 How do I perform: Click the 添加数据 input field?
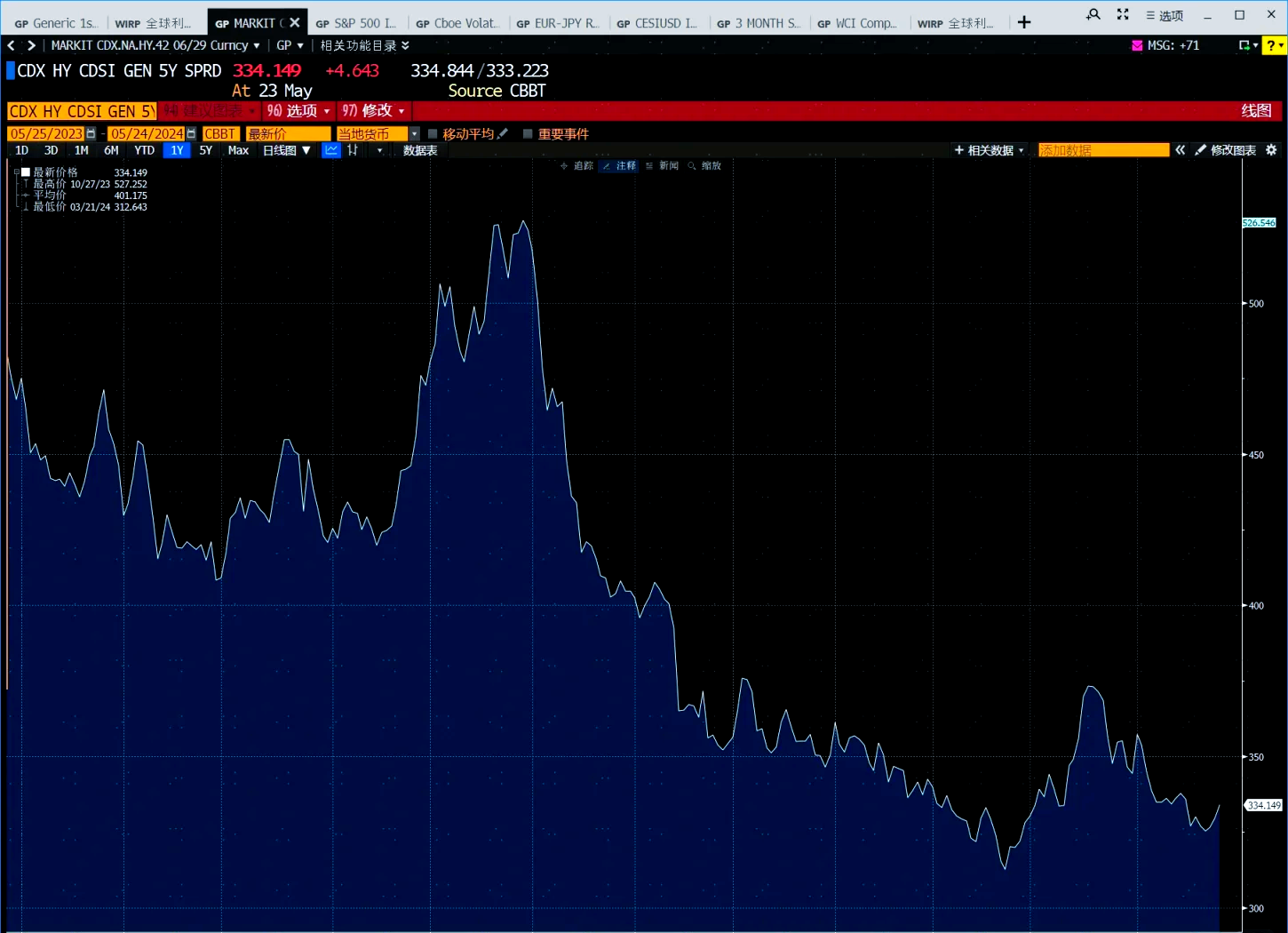tap(1103, 150)
